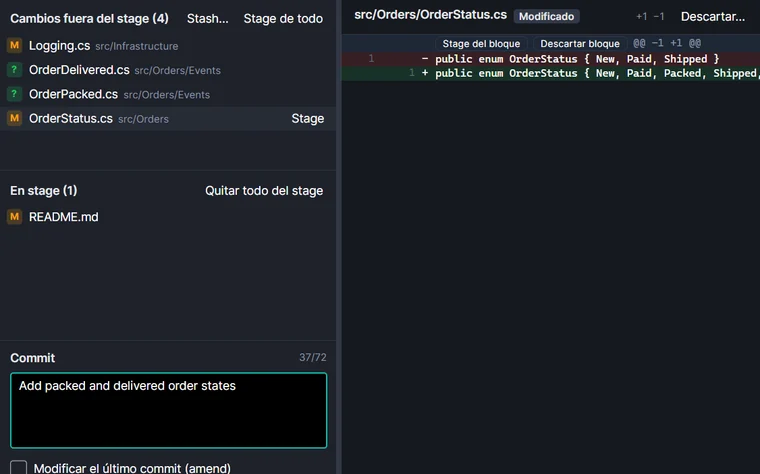
Task: Click the src/Infrastructure path label
Action: click(x=137, y=46)
